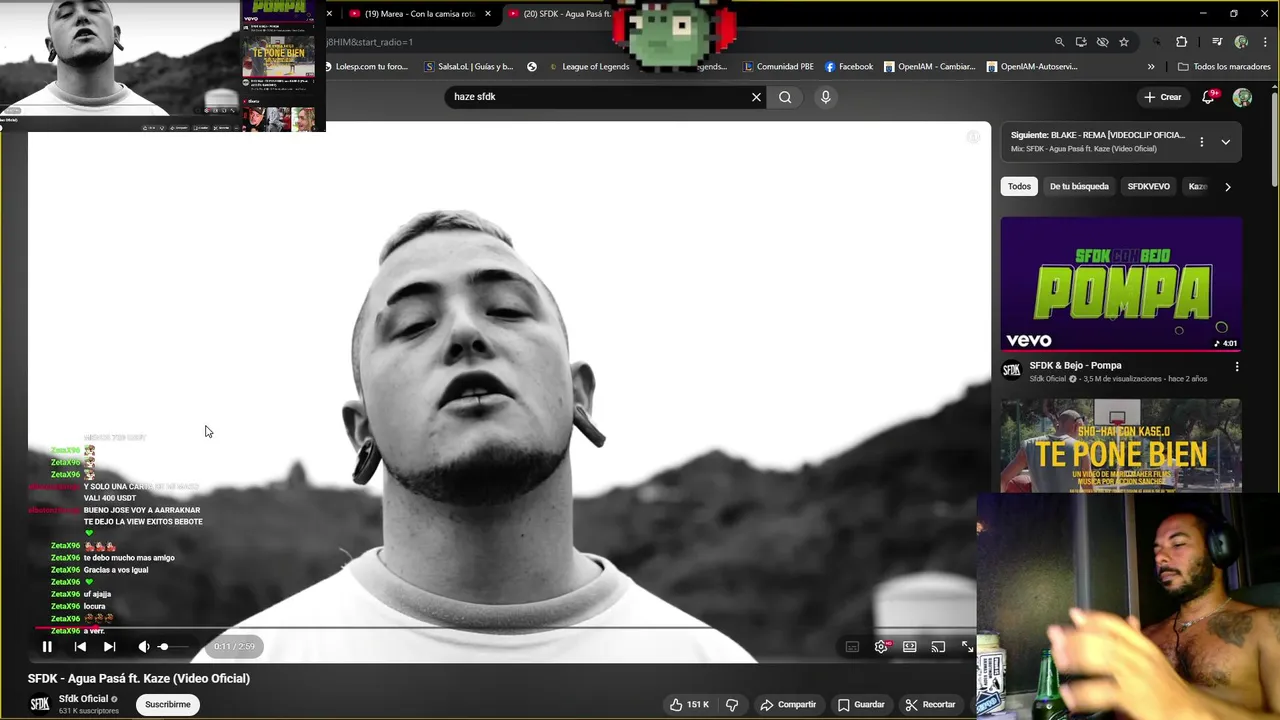Exit fullscreen with the player corner icon

(x=967, y=647)
